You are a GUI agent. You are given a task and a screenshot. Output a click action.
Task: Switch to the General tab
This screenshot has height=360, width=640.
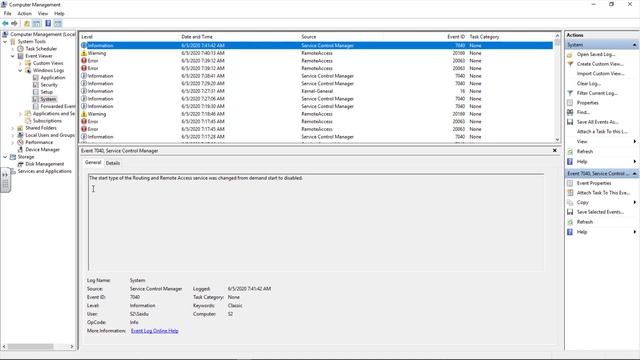click(x=93, y=162)
